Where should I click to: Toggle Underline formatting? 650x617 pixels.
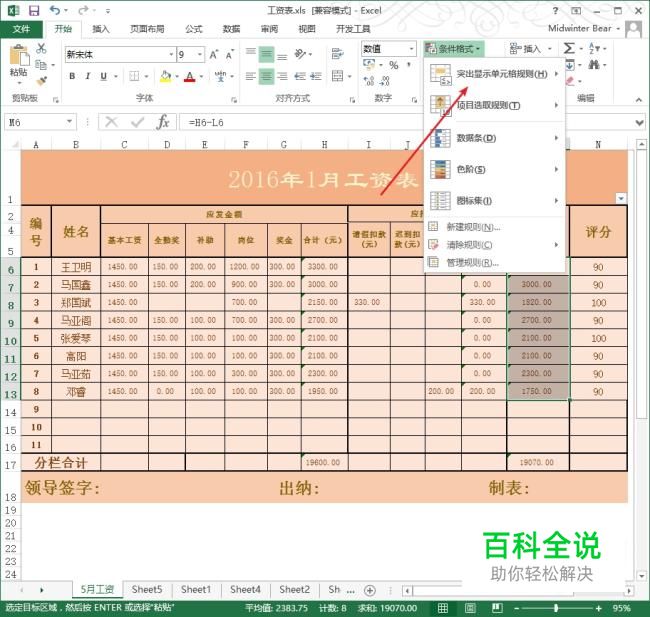coord(104,76)
